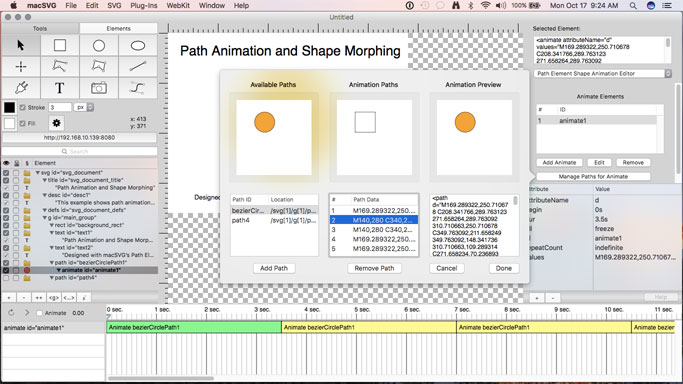Image resolution: width=683 pixels, height=384 pixels.
Task: Click the Add Path button
Action: [x=274, y=268]
